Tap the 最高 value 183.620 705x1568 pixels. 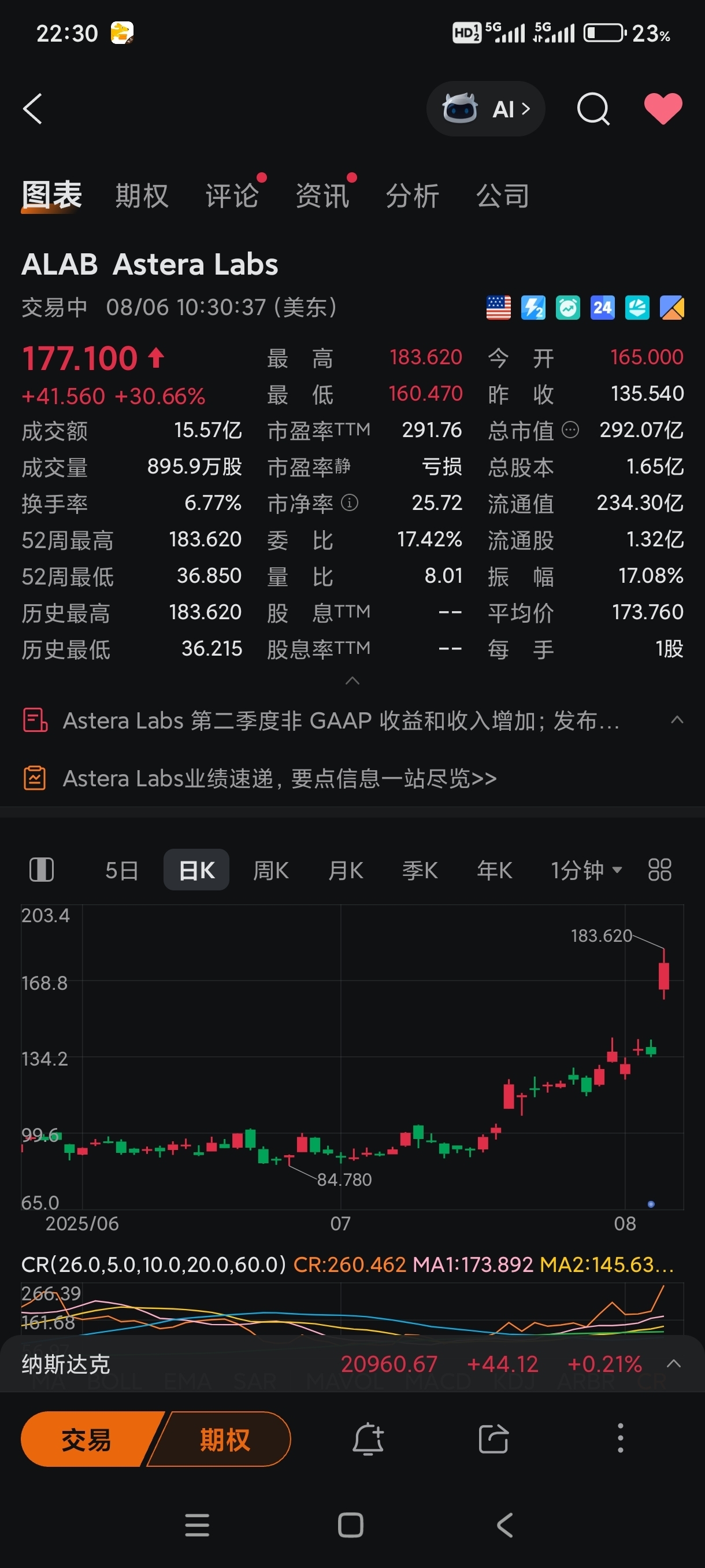click(x=426, y=357)
